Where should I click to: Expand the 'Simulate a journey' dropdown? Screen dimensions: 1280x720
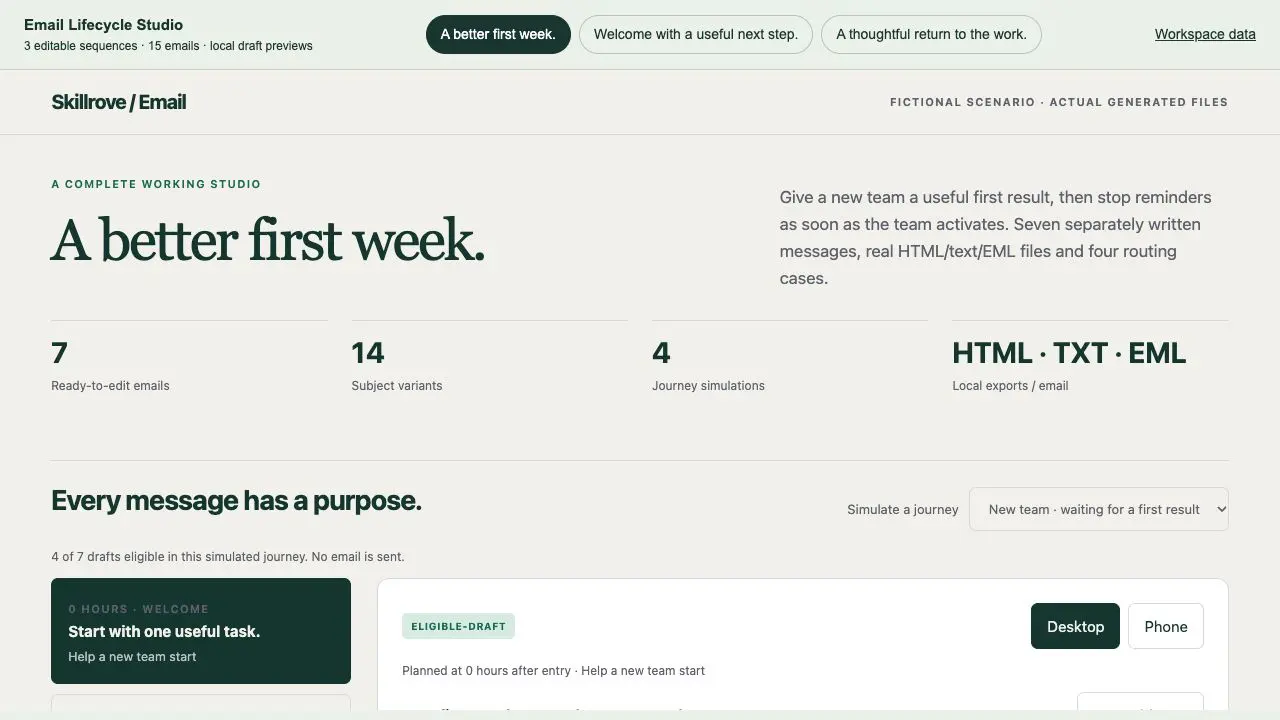click(x=1098, y=509)
